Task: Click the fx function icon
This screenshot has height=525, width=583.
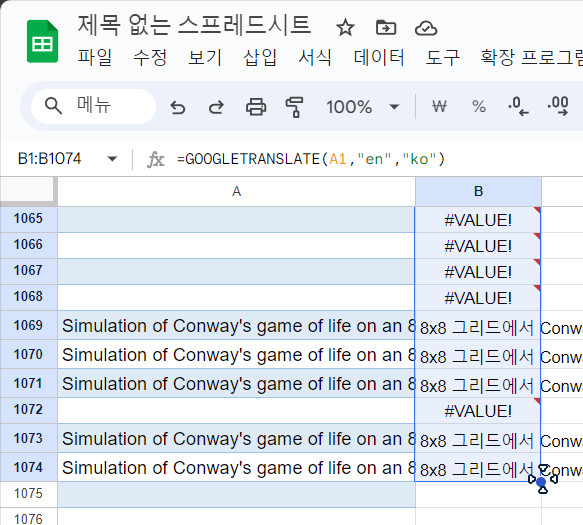Action: (x=156, y=160)
